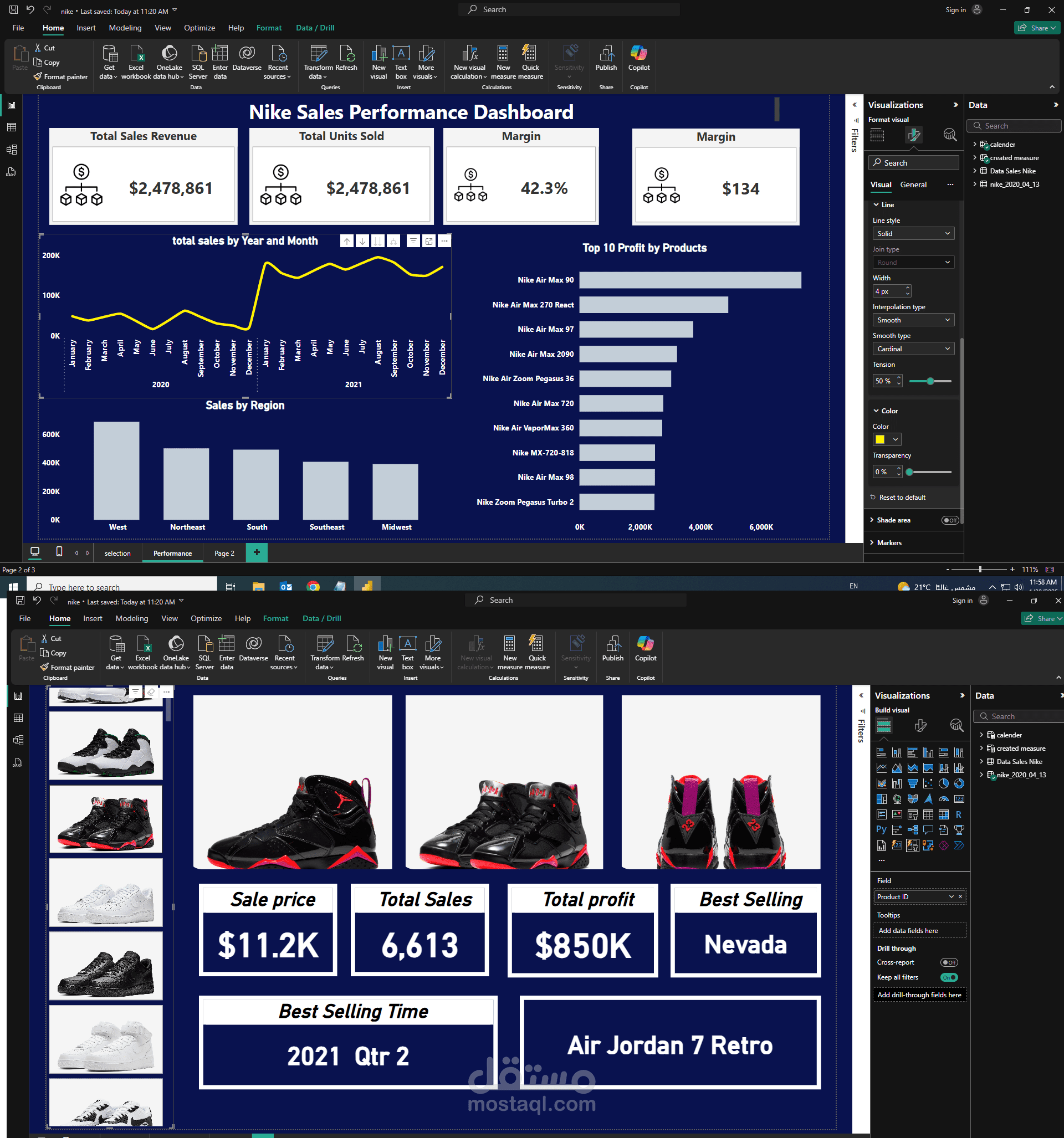
Task: Click Reset to default in upper window
Action: pyautogui.click(x=898, y=498)
